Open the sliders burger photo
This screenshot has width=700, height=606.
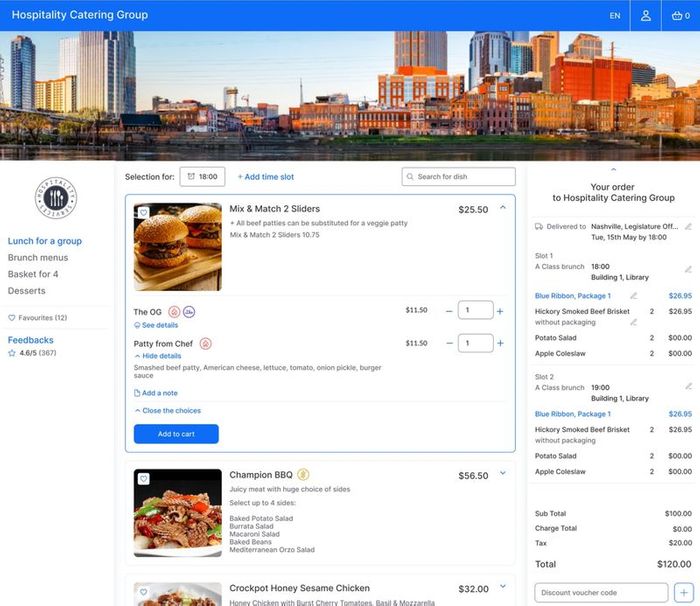click(178, 247)
